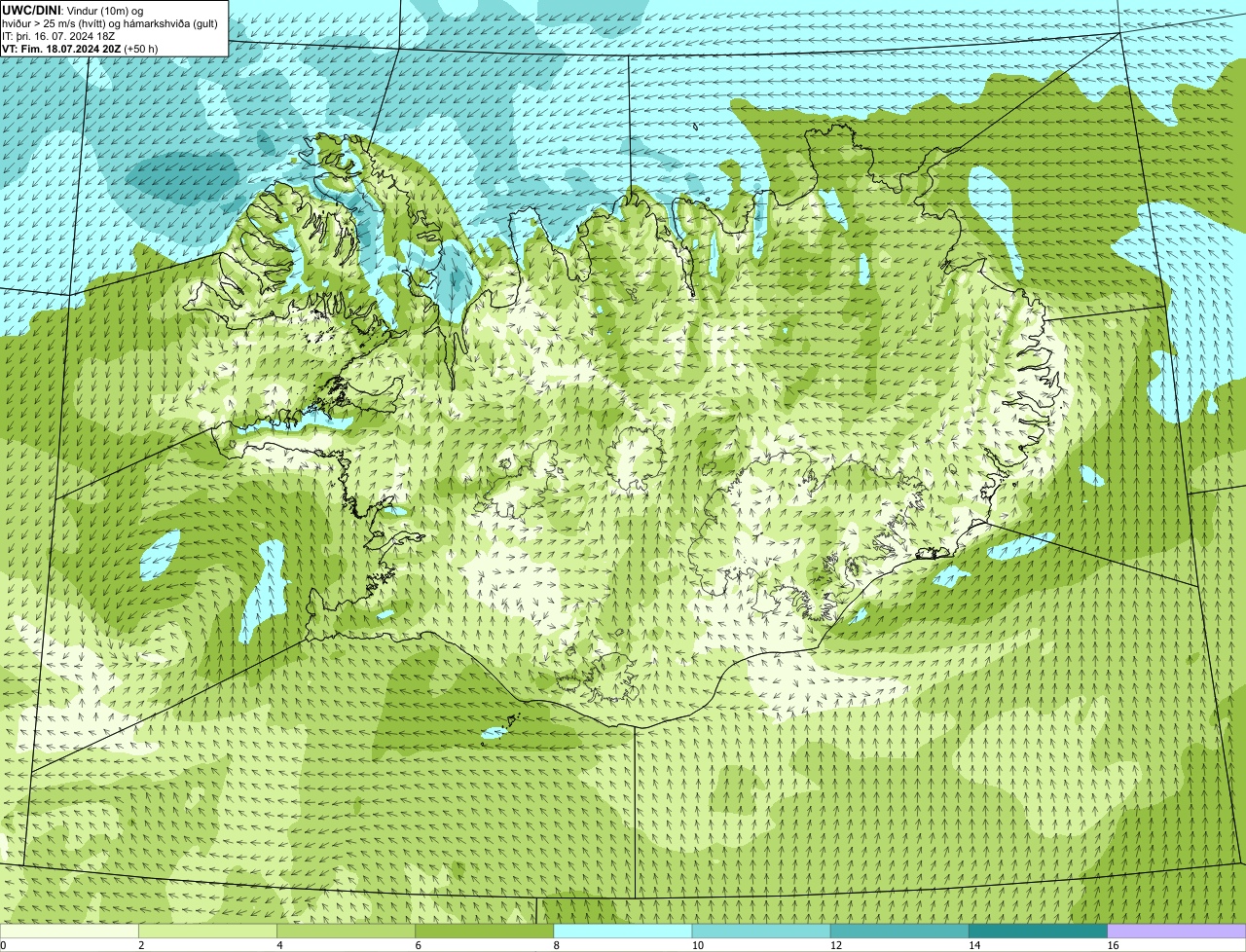Click the "8" scale label
The width and height of the screenshot is (1246, 952).
556,945
